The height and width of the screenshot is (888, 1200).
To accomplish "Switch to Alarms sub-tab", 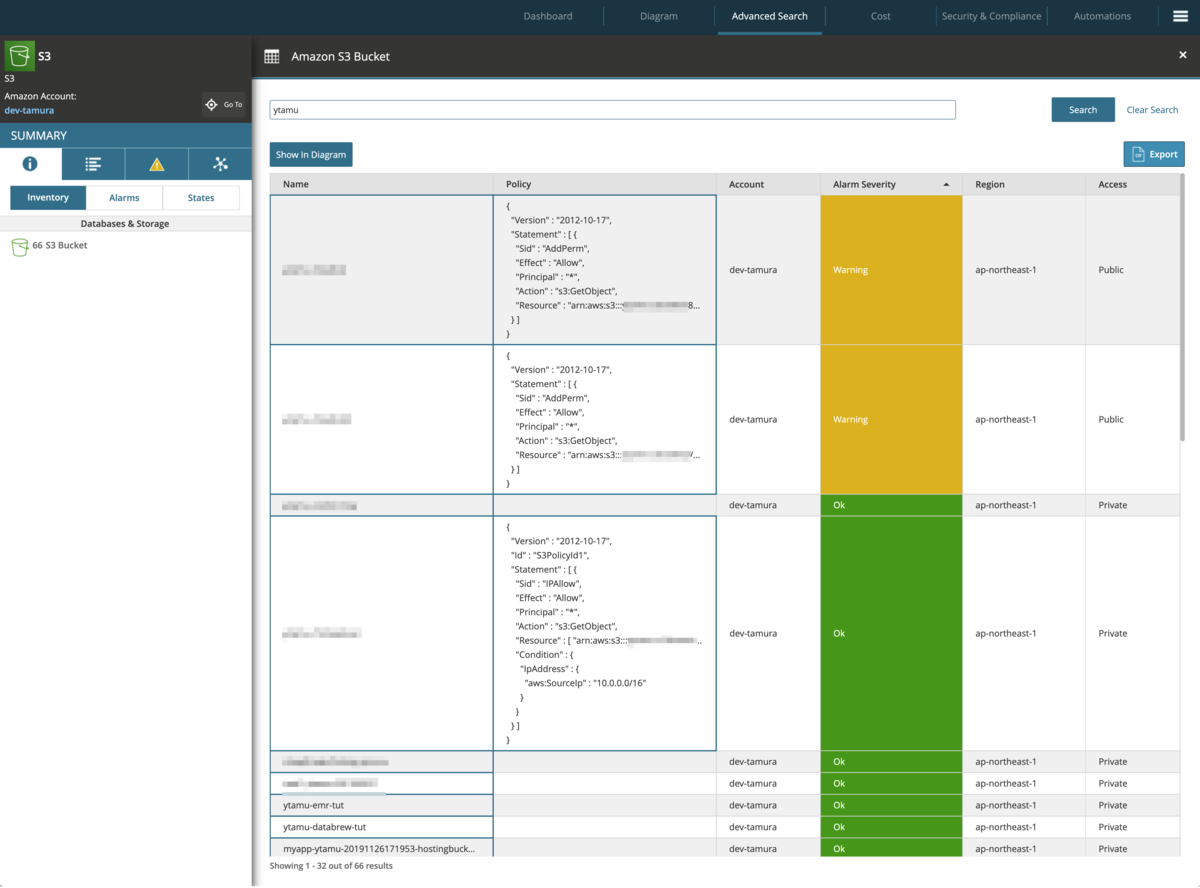I will 124,198.
